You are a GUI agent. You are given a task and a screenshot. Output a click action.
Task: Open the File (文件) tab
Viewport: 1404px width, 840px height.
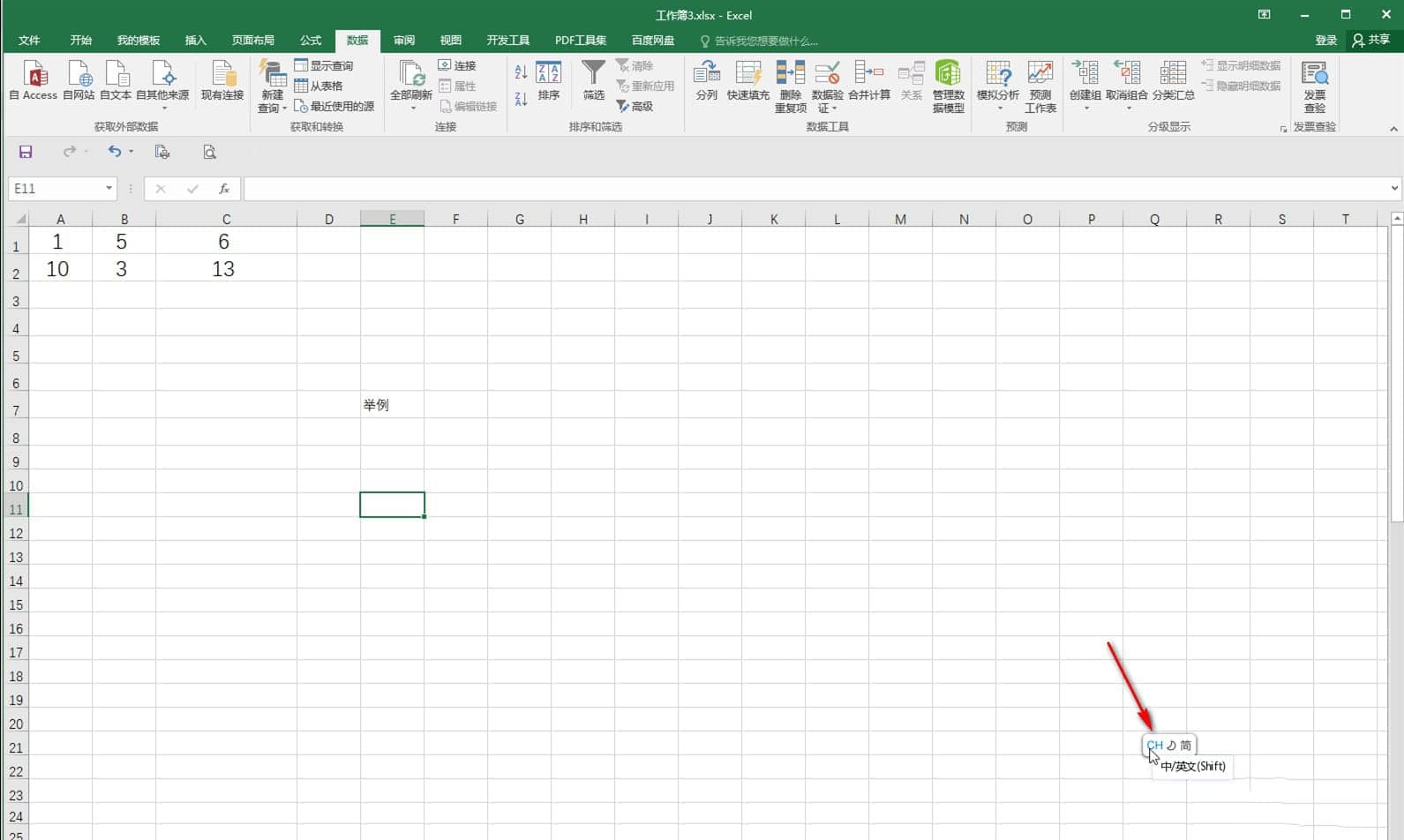29,41
